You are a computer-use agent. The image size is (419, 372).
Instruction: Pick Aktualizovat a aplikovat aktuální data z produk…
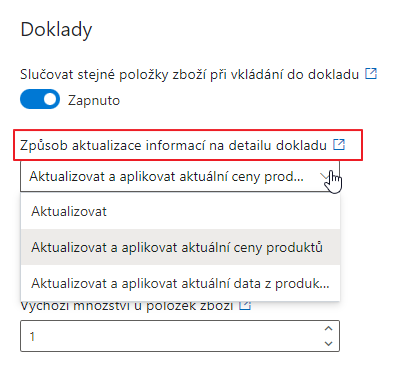180,283
